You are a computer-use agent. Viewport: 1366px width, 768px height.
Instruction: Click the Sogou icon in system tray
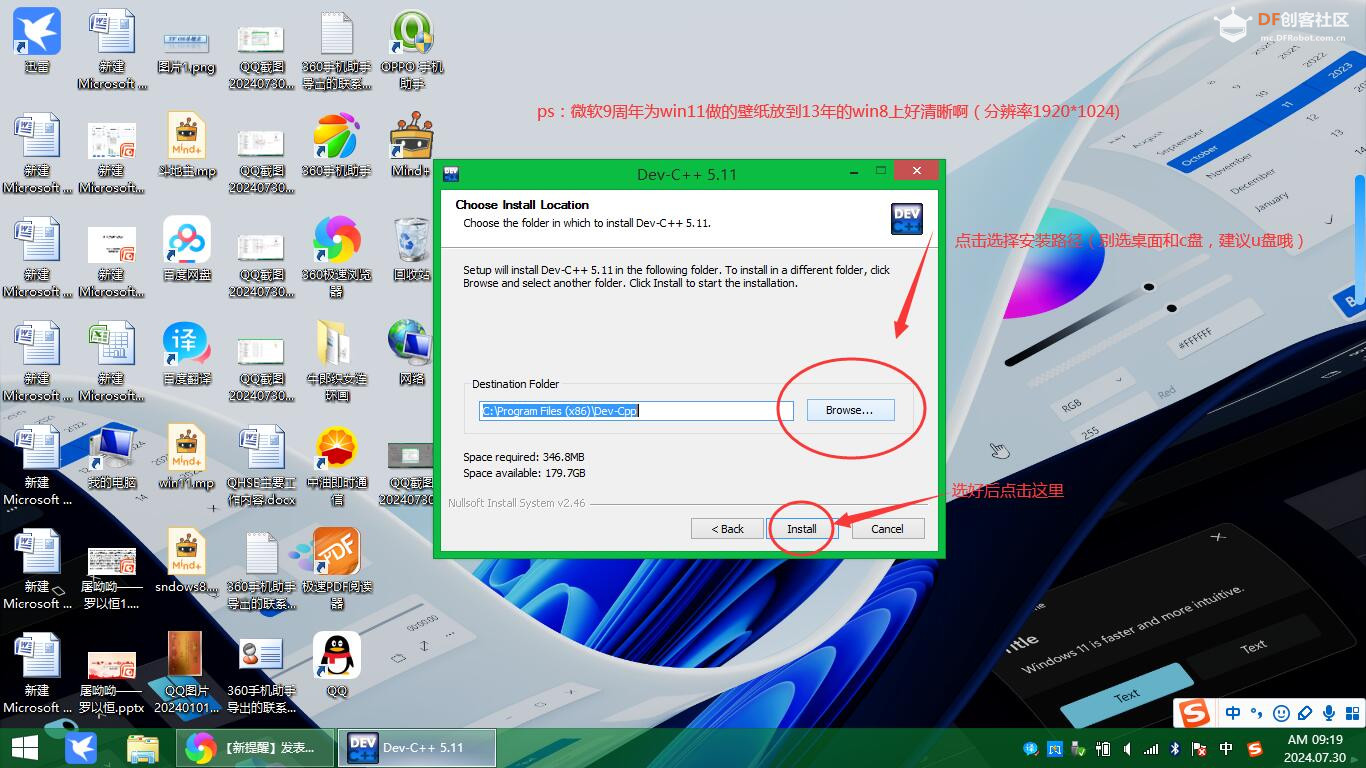(x=1255, y=749)
